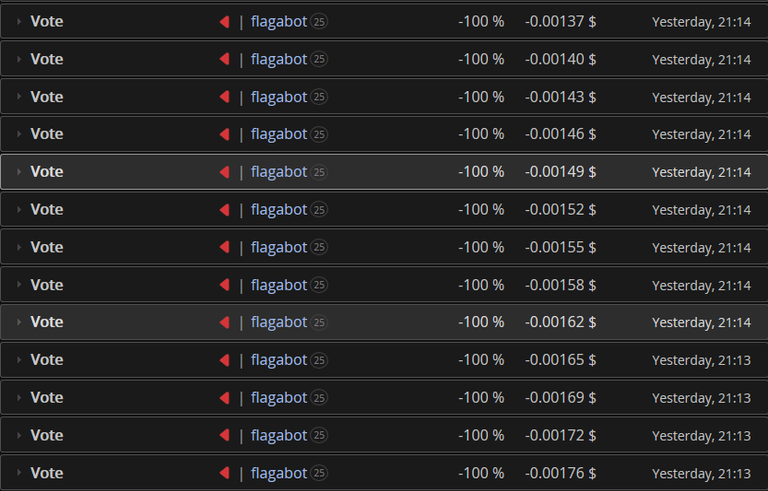Expand the Vote row with -0.00140 $
The width and height of the screenshot is (768, 491).
[x=19, y=59]
